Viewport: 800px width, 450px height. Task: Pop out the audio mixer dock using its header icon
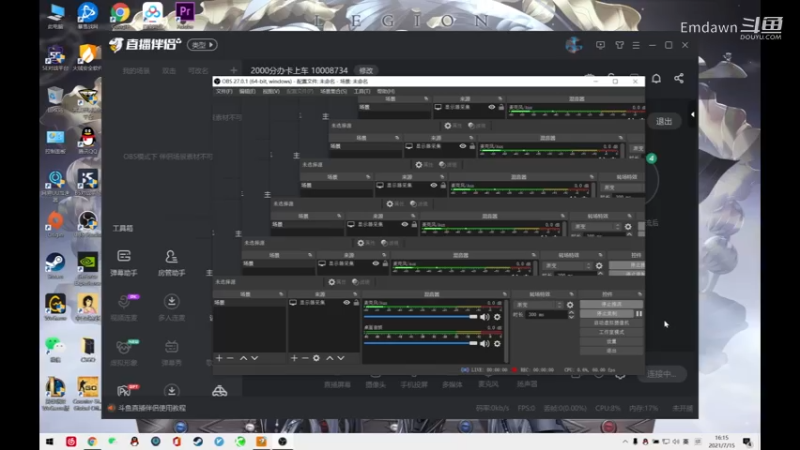[505, 294]
